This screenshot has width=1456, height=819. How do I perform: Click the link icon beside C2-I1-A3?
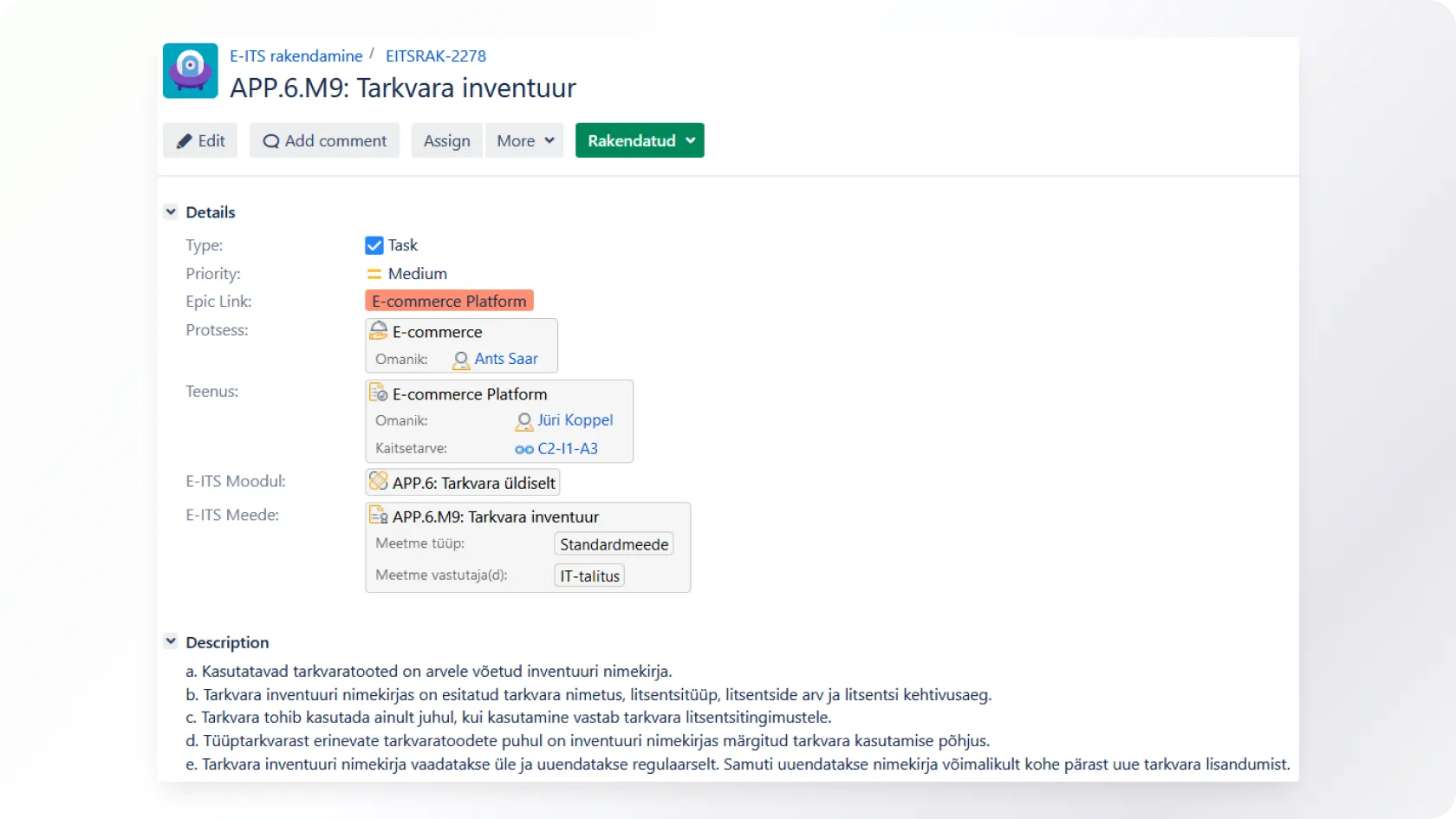pos(524,449)
